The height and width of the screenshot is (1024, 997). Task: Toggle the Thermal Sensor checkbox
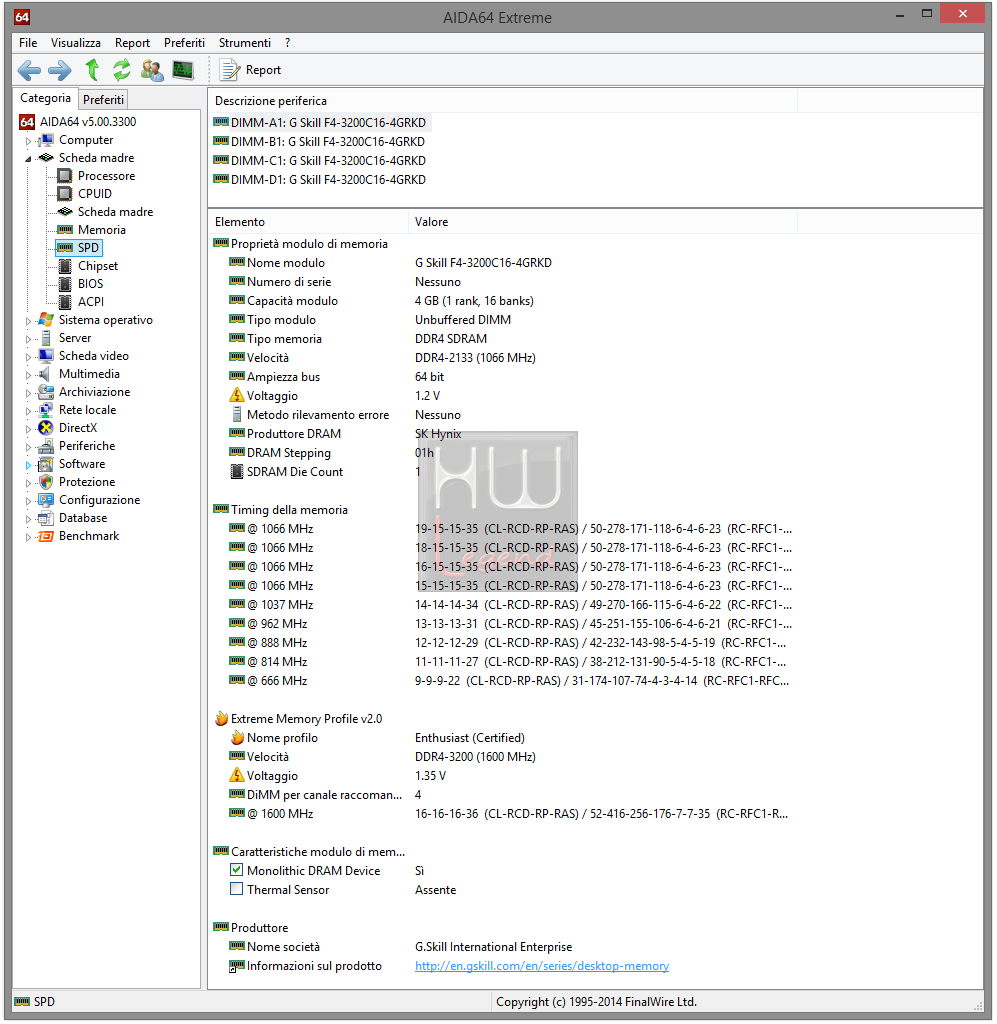tap(236, 889)
